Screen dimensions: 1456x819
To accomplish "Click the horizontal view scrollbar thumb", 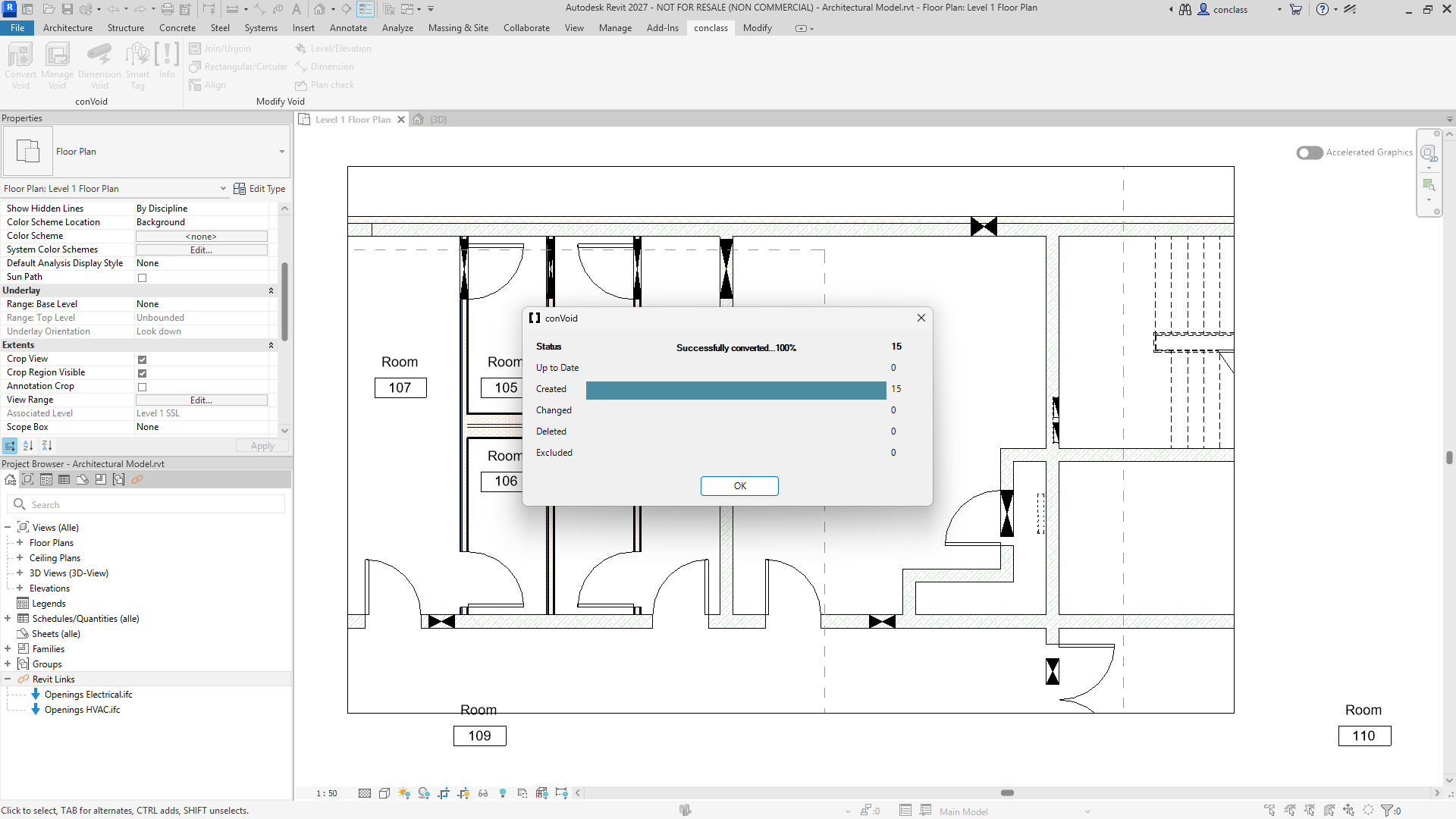I will [x=1007, y=793].
